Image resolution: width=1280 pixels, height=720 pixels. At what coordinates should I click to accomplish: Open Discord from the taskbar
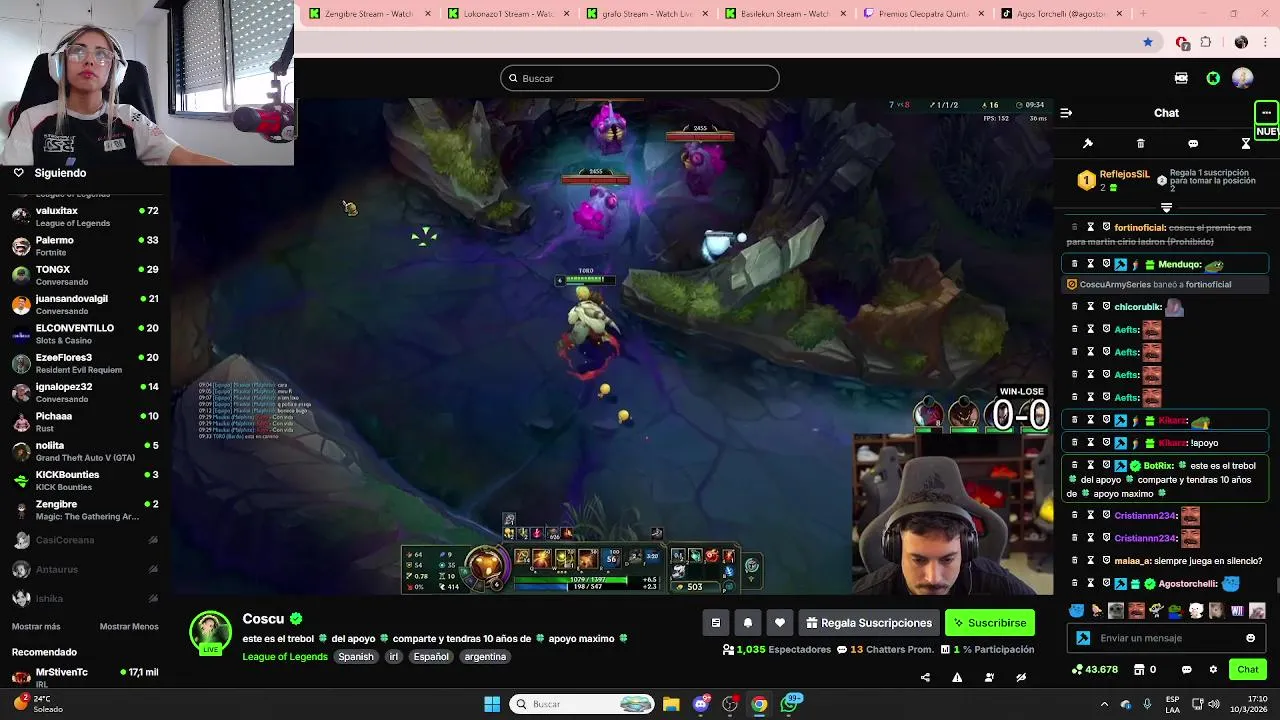(x=701, y=704)
